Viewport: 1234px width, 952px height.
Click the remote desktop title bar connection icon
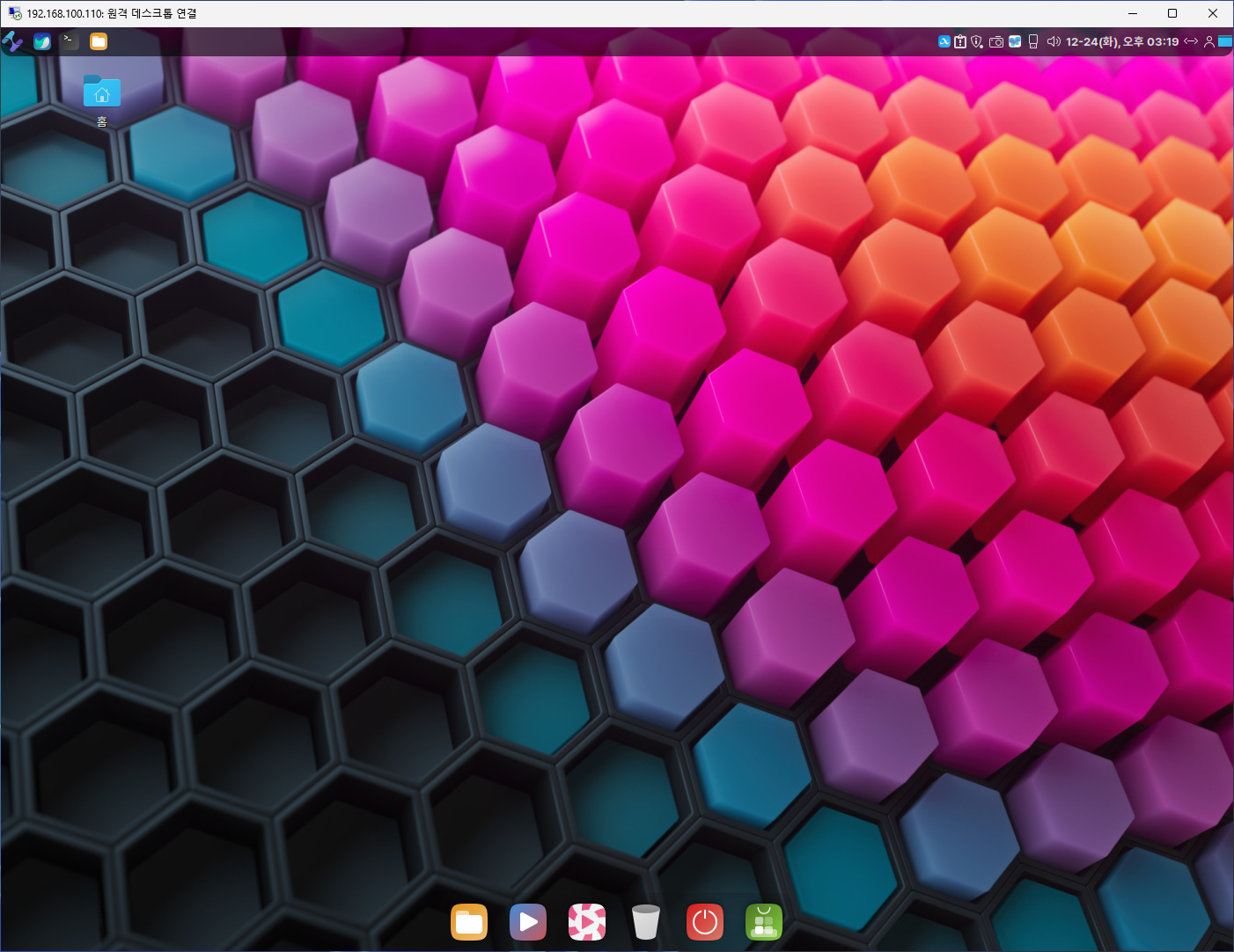(x=14, y=13)
